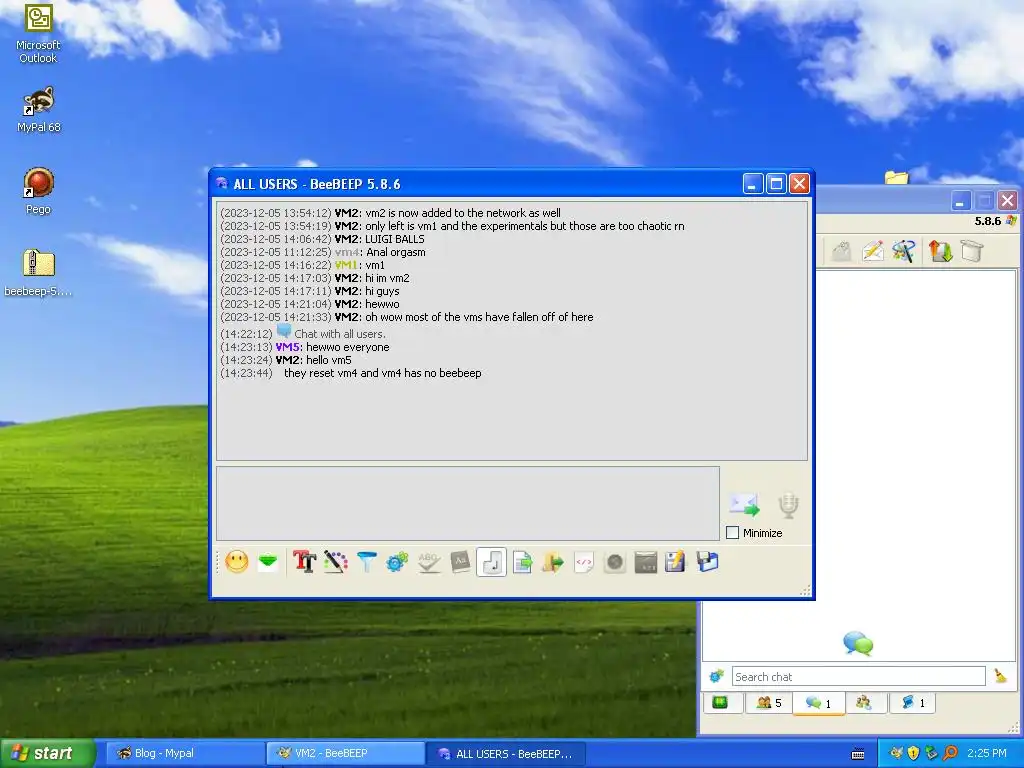The height and width of the screenshot is (768, 1024).
Task: Click the greyed tag icon in main window toolbar
Action: pos(842,251)
